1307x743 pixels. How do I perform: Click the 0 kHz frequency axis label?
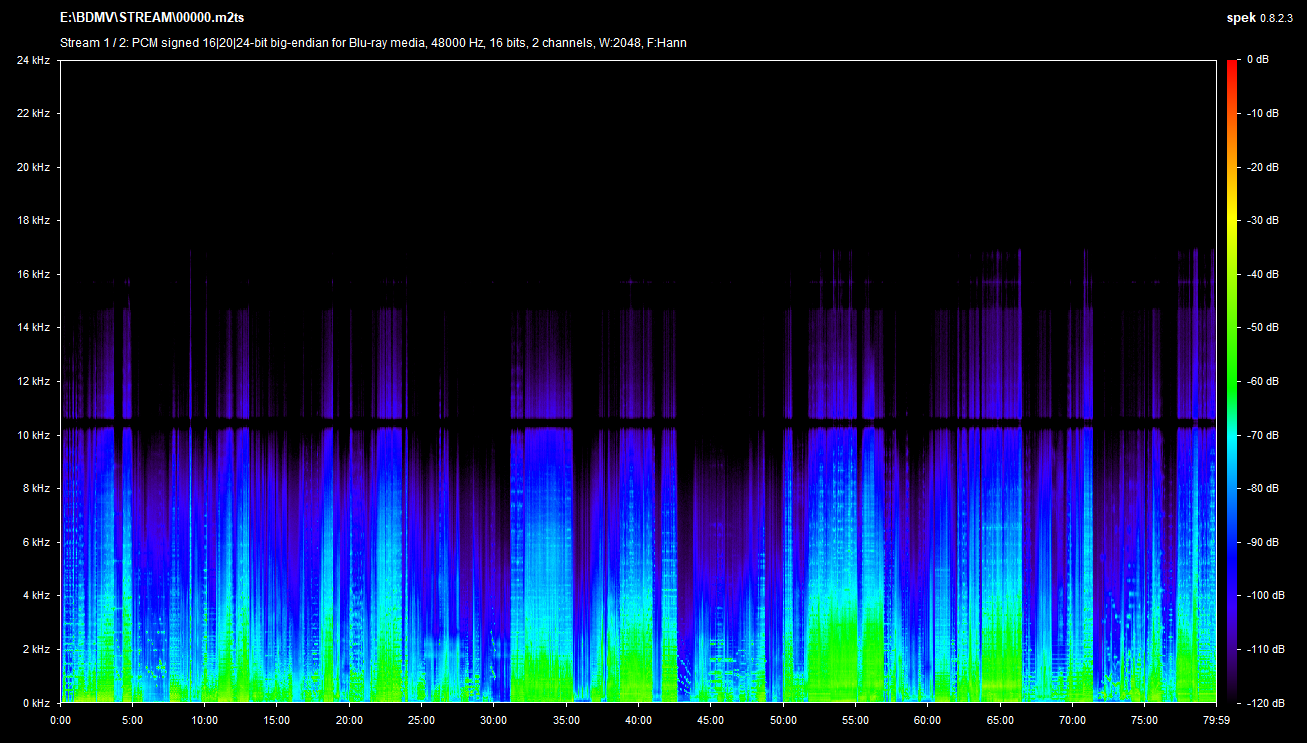tap(36, 703)
